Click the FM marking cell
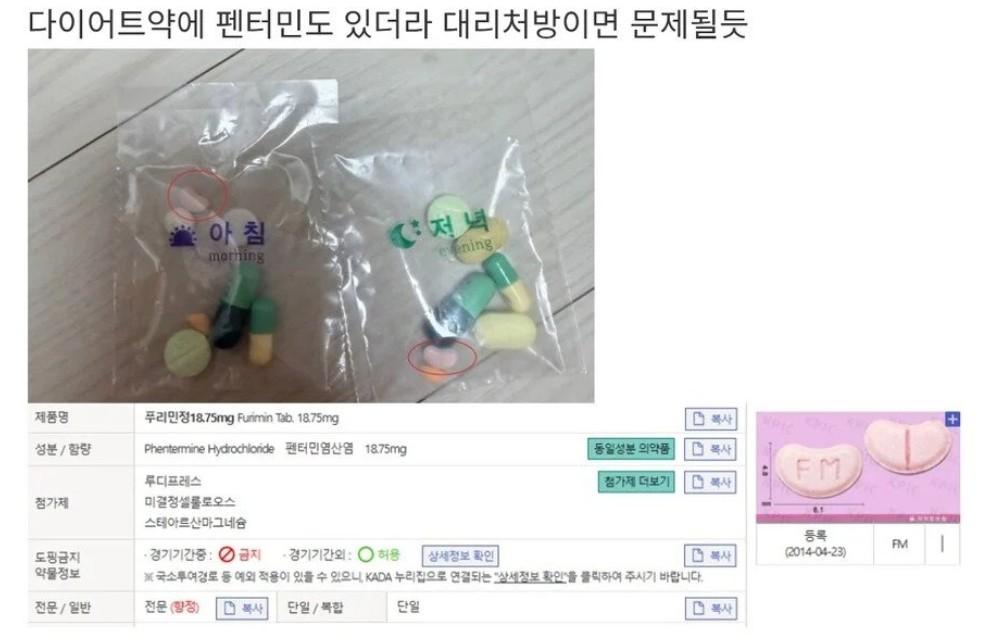Image resolution: width=996 pixels, height=641 pixels. coord(899,544)
